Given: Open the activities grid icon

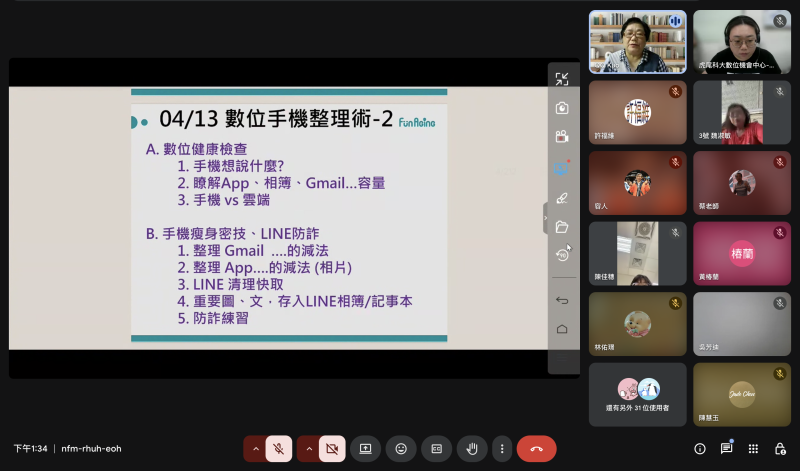Looking at the screenshot, I should click(x=753, y=449).
